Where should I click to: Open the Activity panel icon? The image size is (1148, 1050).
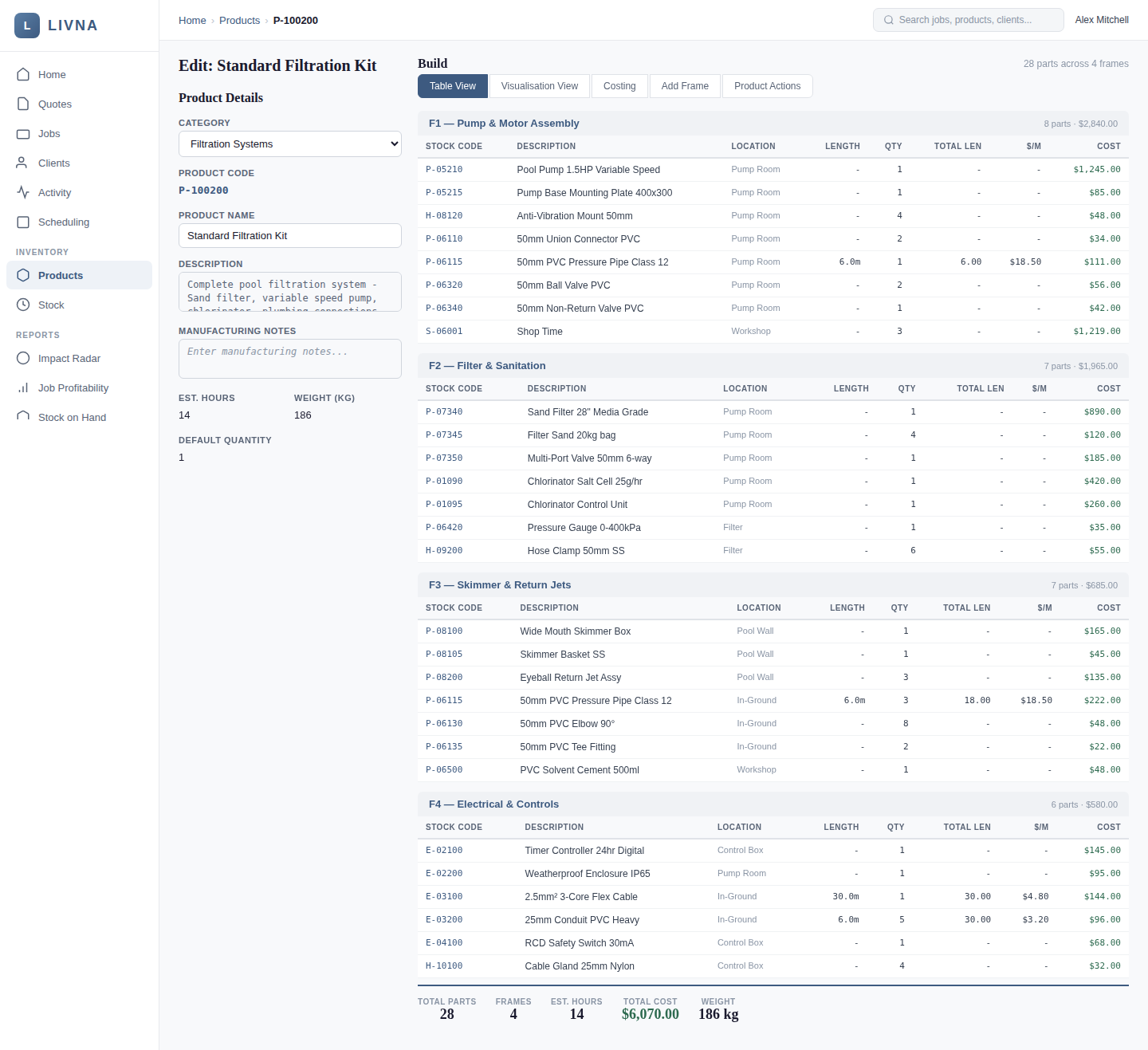(24, 192)
